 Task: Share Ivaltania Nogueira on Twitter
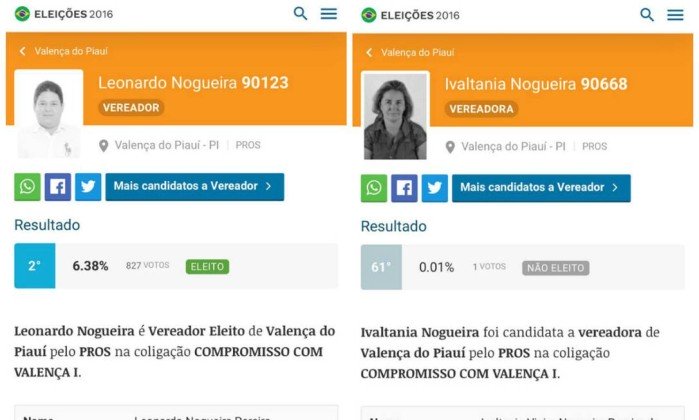[x=435, y=188]
